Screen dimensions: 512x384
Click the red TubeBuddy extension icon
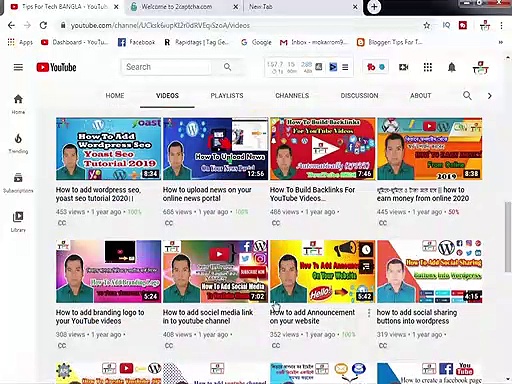coord(463,25)
